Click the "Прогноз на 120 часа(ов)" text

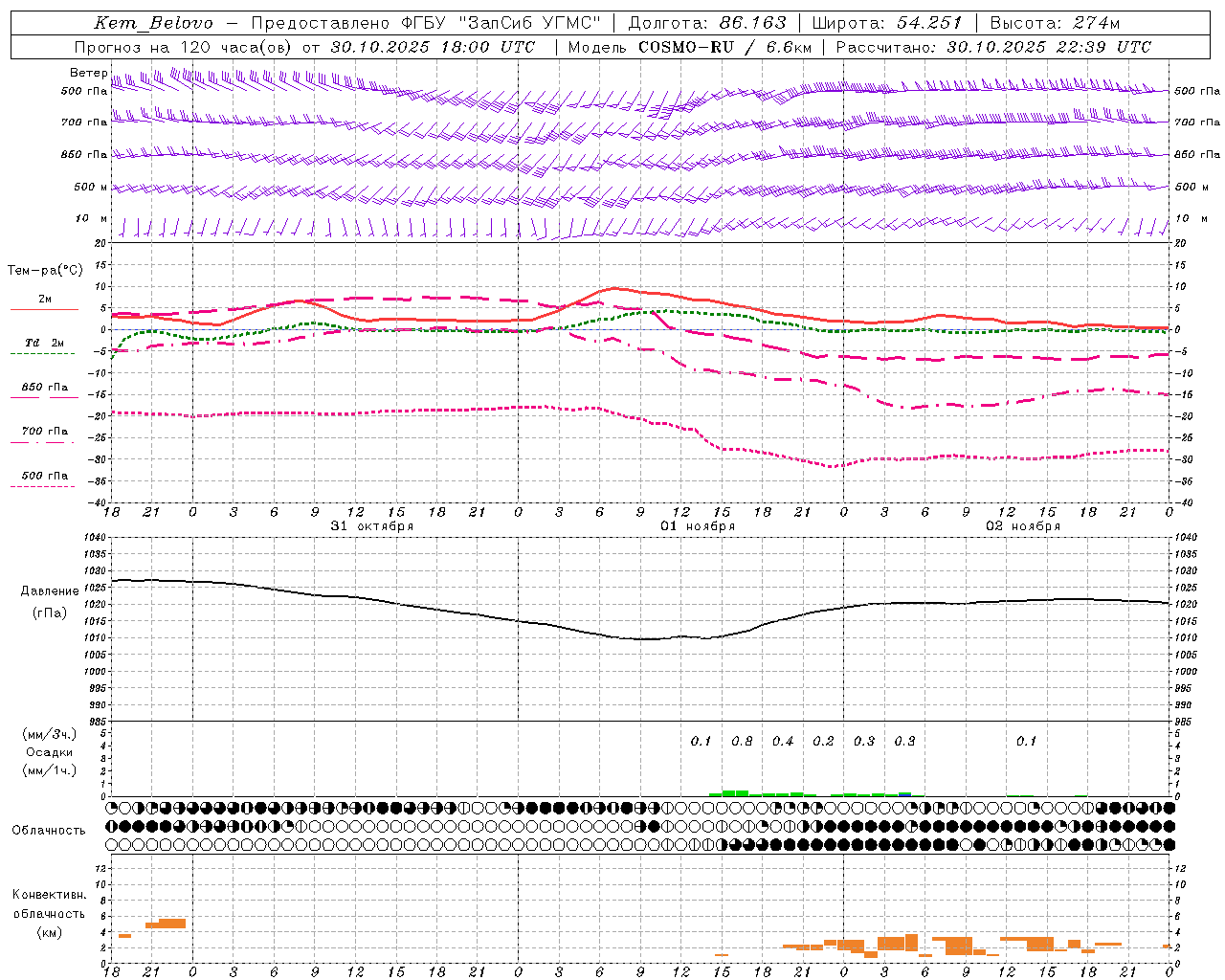[x=184, y=47]
